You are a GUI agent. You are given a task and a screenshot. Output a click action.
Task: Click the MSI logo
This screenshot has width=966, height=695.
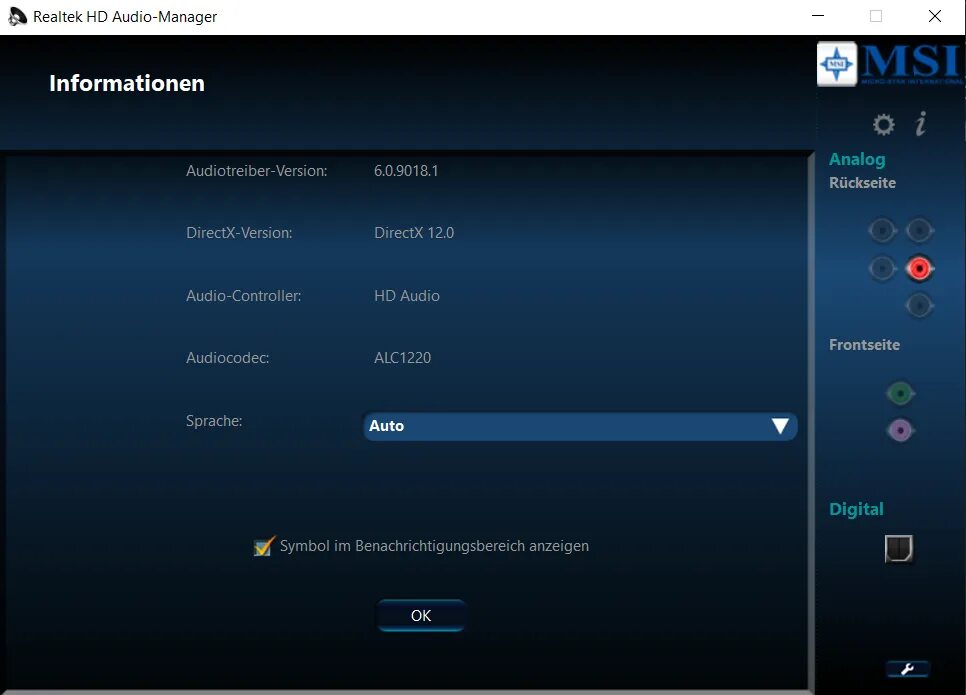coord(890,64)
